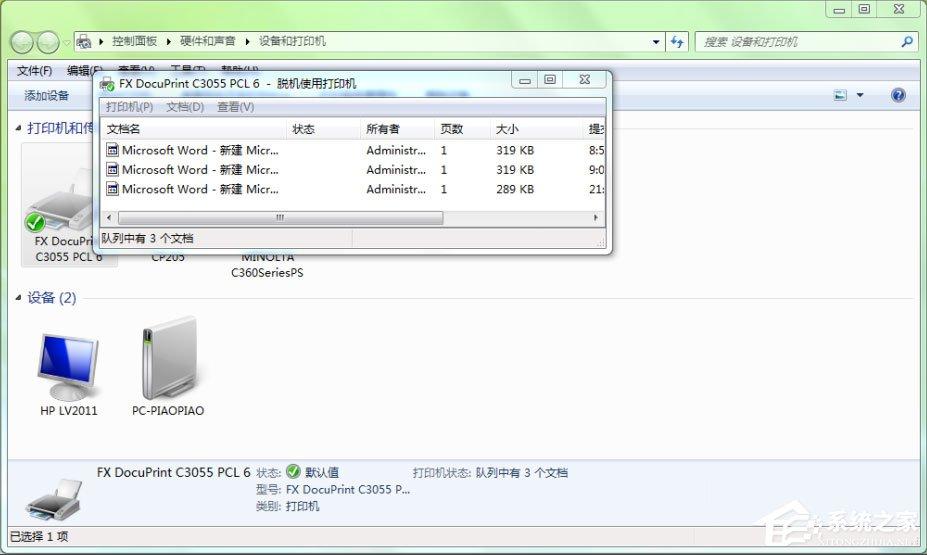The width and height of the screenshot is (927, 555).
Task: Collapse the 设备 (2) section
Action: 18,297
